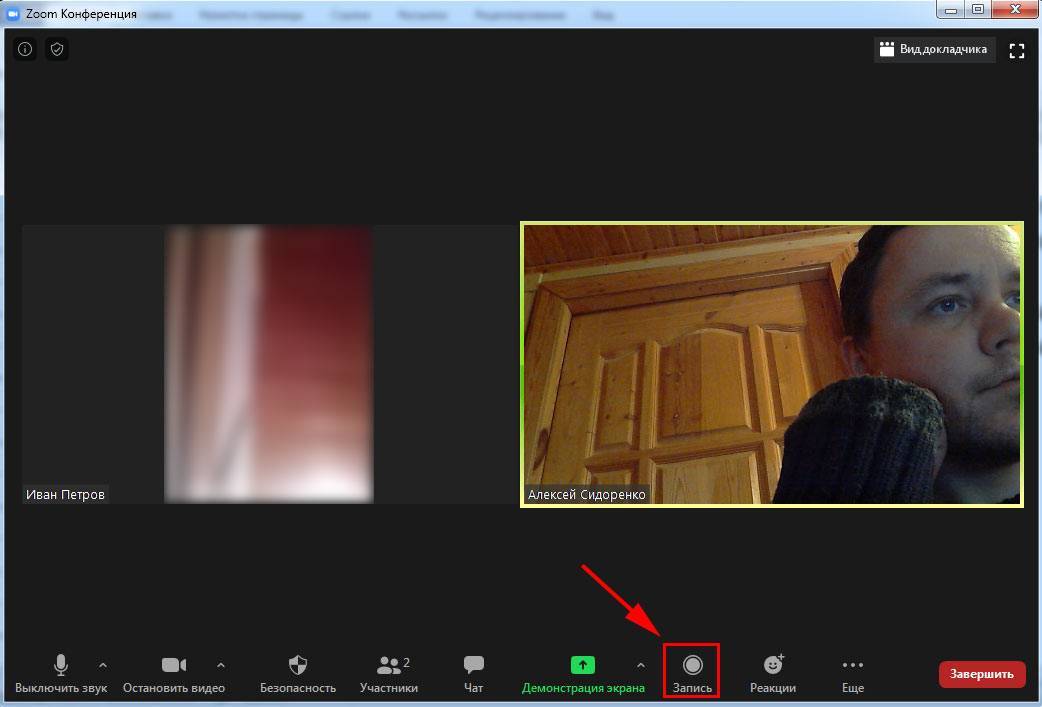Open the Реакции reactions picker
The image size is (1042, 707).
(x=773, y=674)
